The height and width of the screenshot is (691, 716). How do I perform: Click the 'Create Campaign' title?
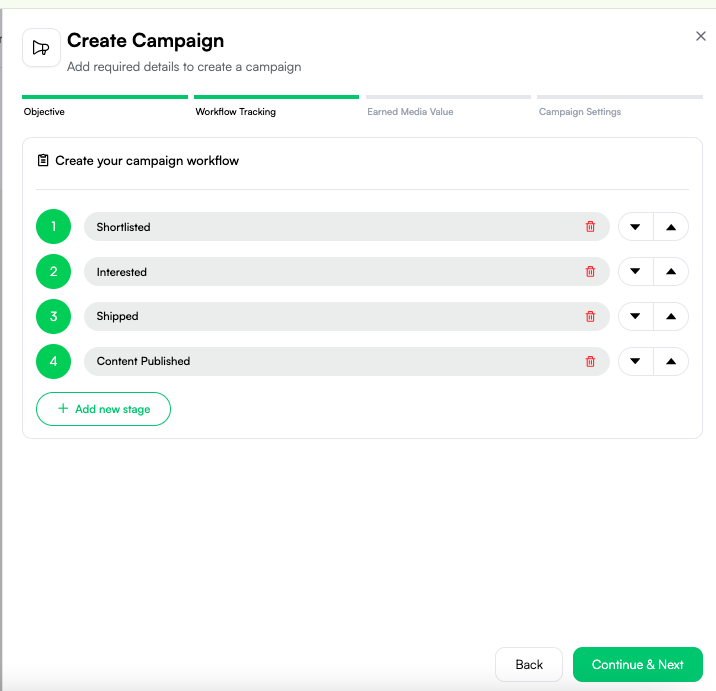pyautogui.click(x=145, y=41)
